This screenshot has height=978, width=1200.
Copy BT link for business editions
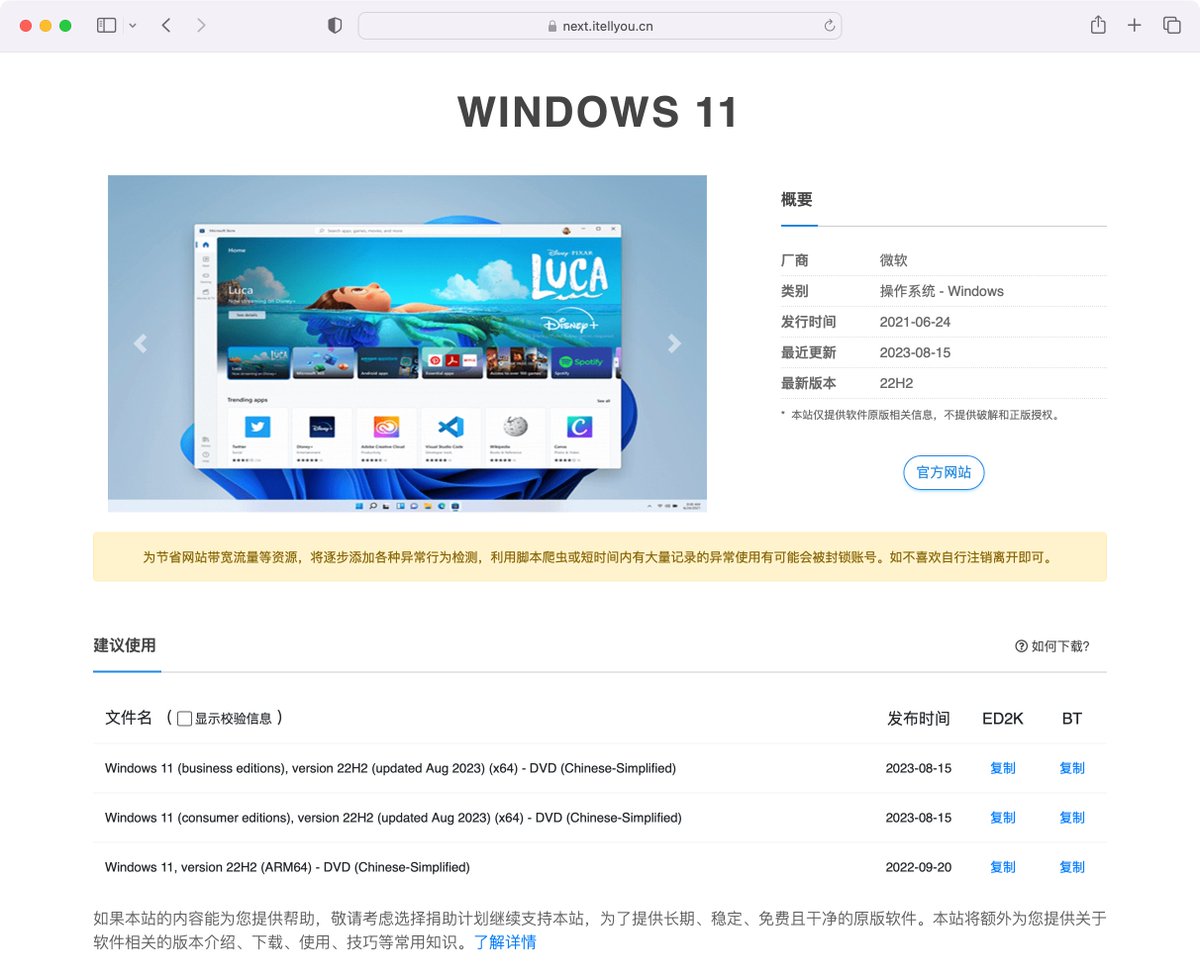pos(1072,768)
